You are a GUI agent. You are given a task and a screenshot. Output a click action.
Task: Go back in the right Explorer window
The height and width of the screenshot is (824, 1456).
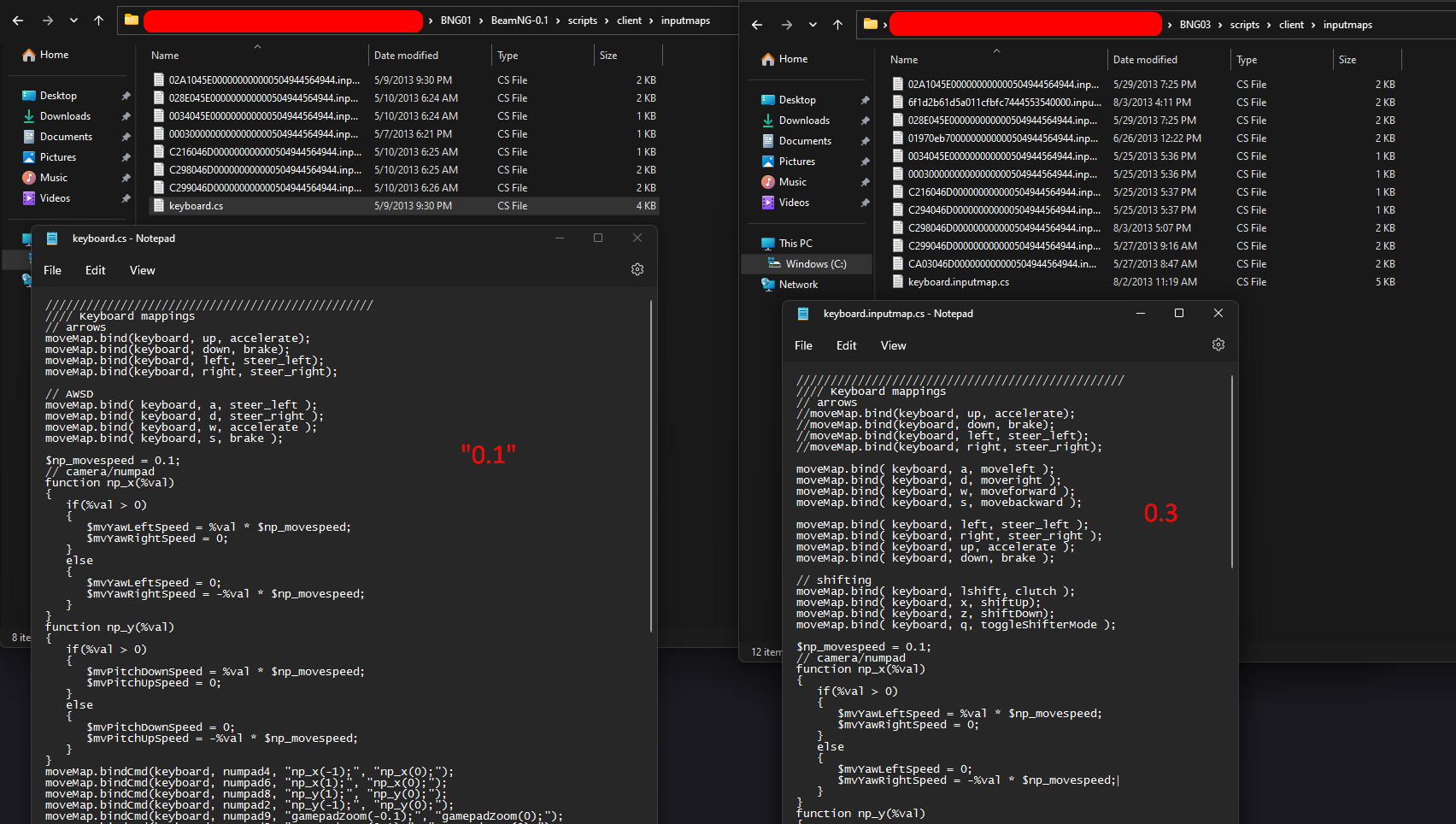(x=757, y=25)
